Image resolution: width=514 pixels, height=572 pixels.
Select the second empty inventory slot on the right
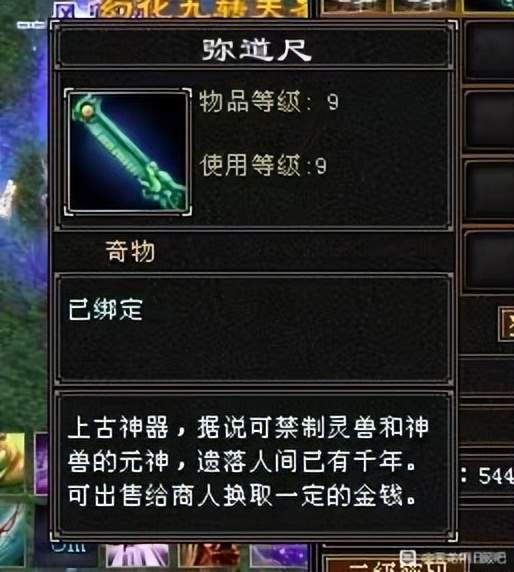pos(489,120)
